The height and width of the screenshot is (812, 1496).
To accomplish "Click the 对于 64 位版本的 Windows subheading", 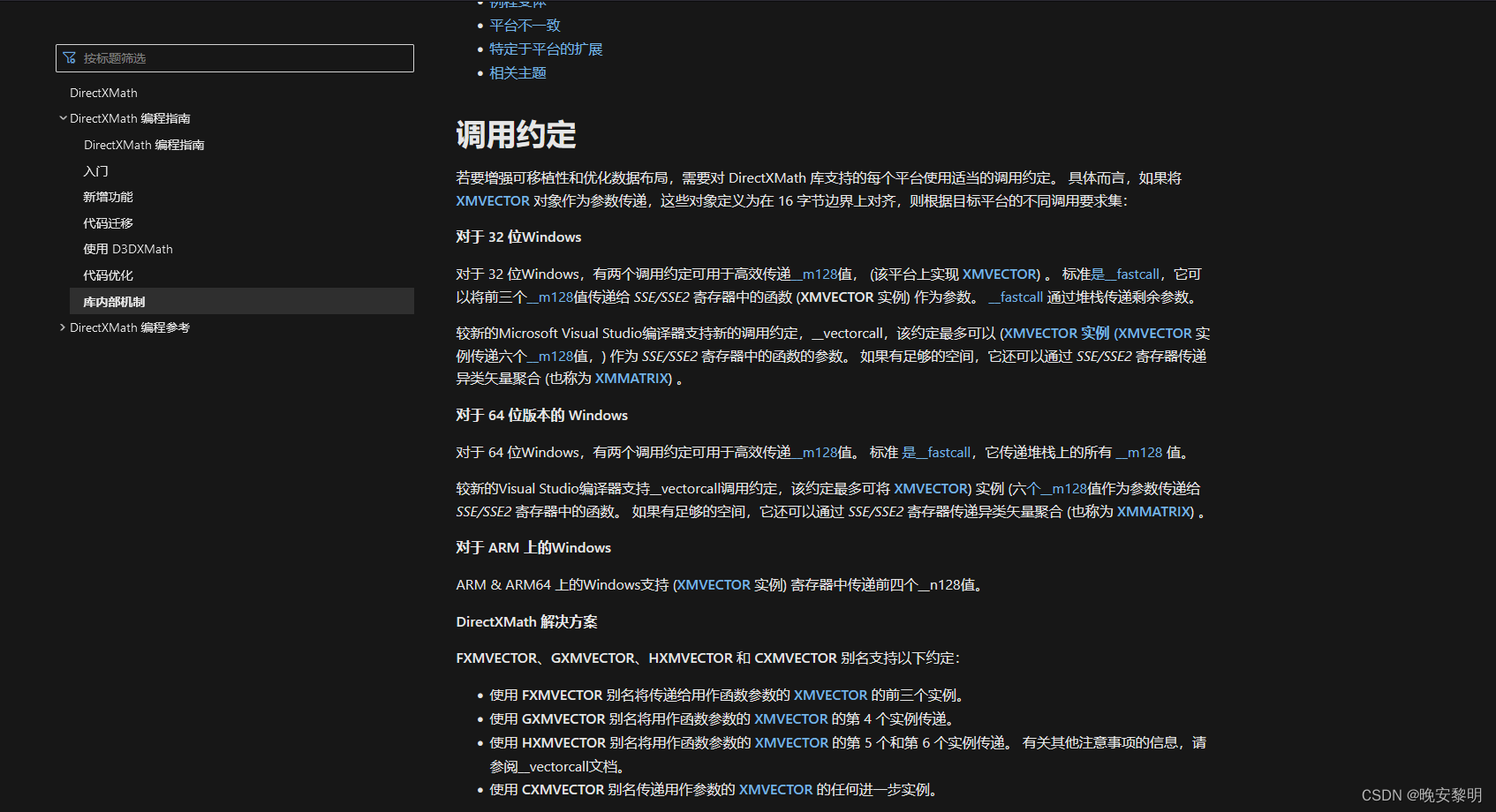I will pos(541,416).
